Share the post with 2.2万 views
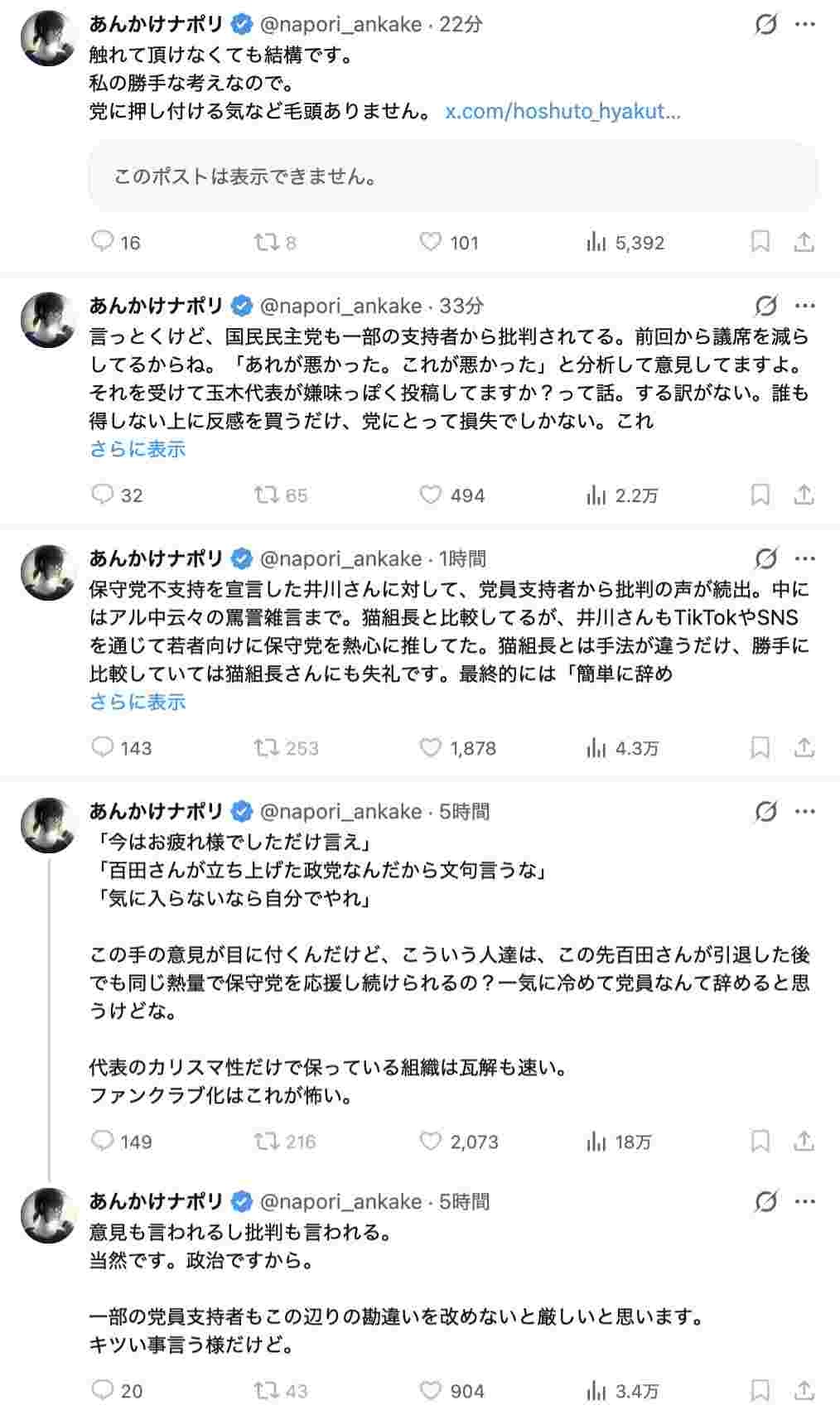 [804, 495]
